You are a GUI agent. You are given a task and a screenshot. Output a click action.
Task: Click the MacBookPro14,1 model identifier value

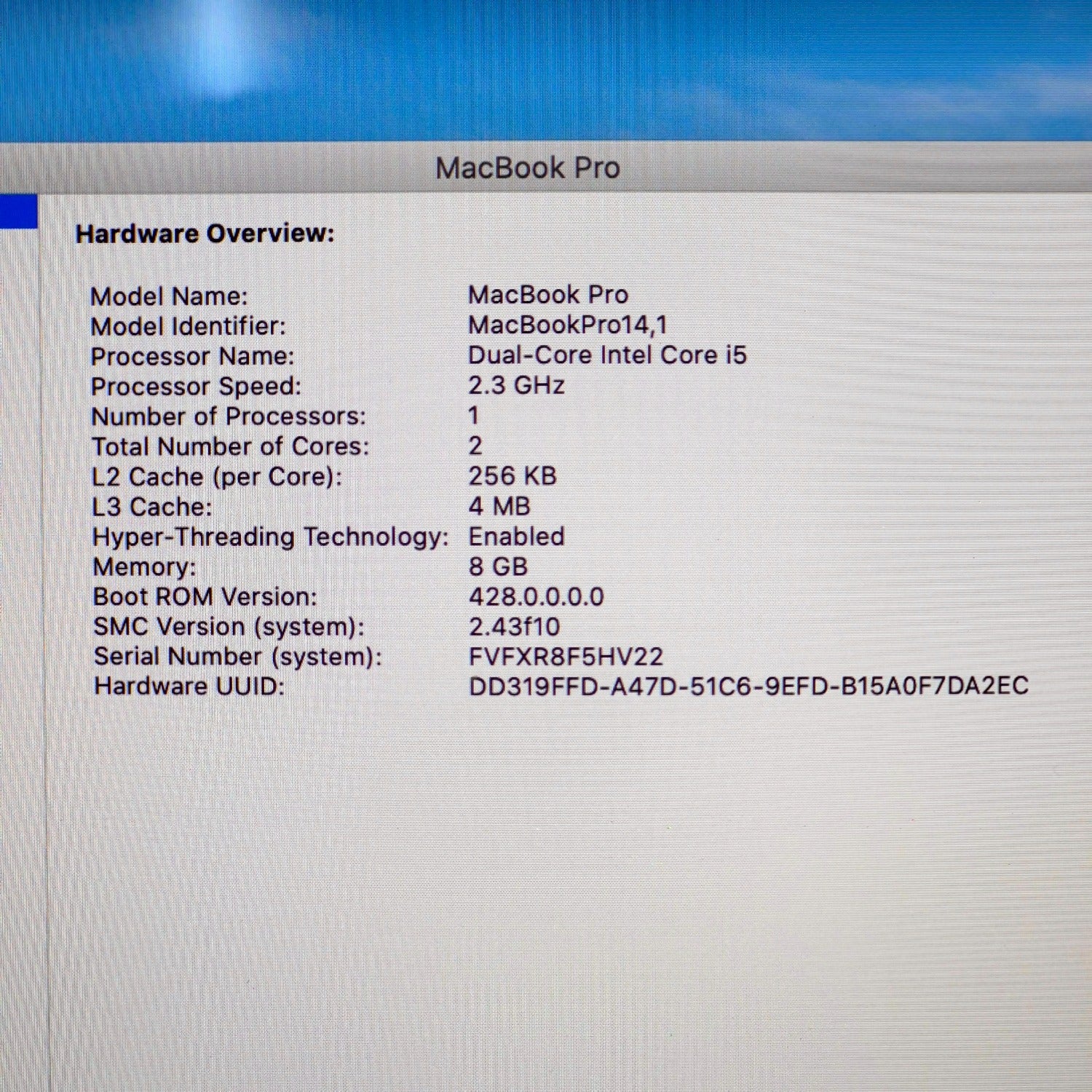[x=569, y=325]
